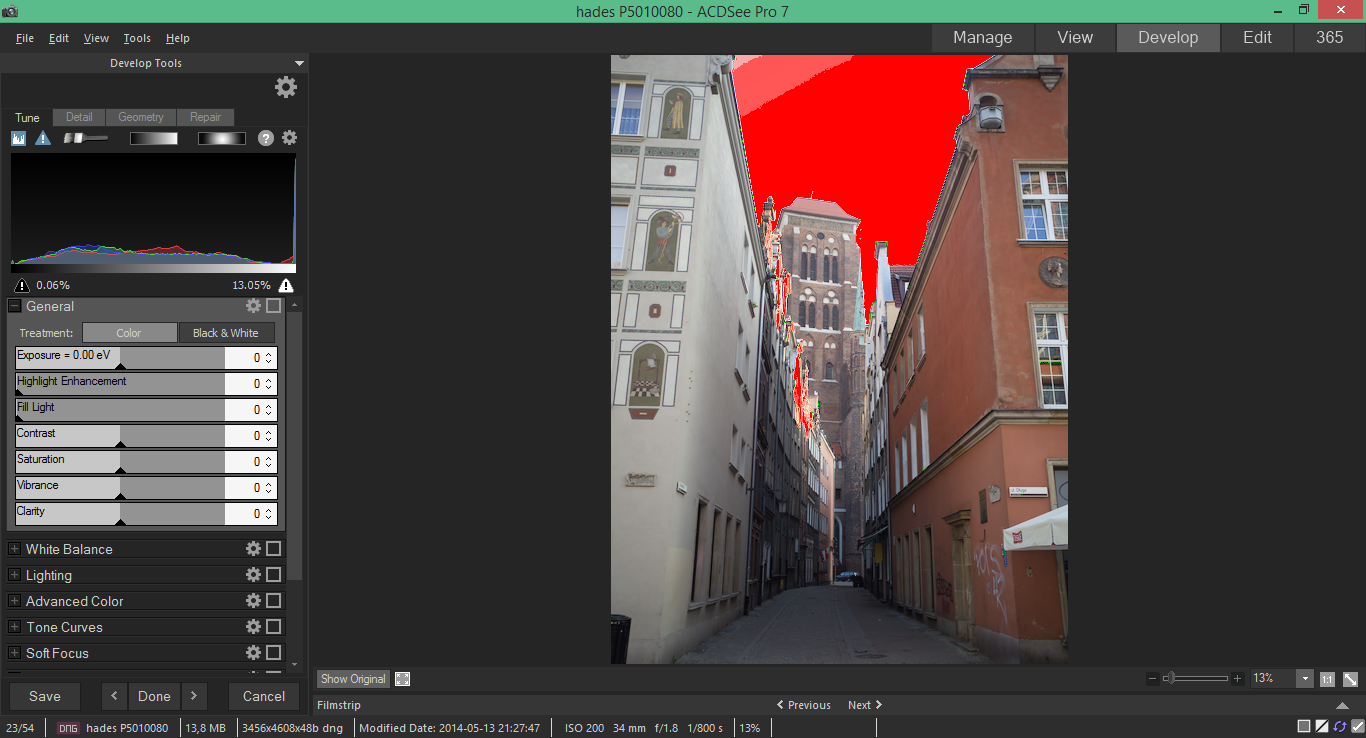Screen dimensions: 1366x738
Task: Open the Tools menu
Action: (x=137, y=38)
